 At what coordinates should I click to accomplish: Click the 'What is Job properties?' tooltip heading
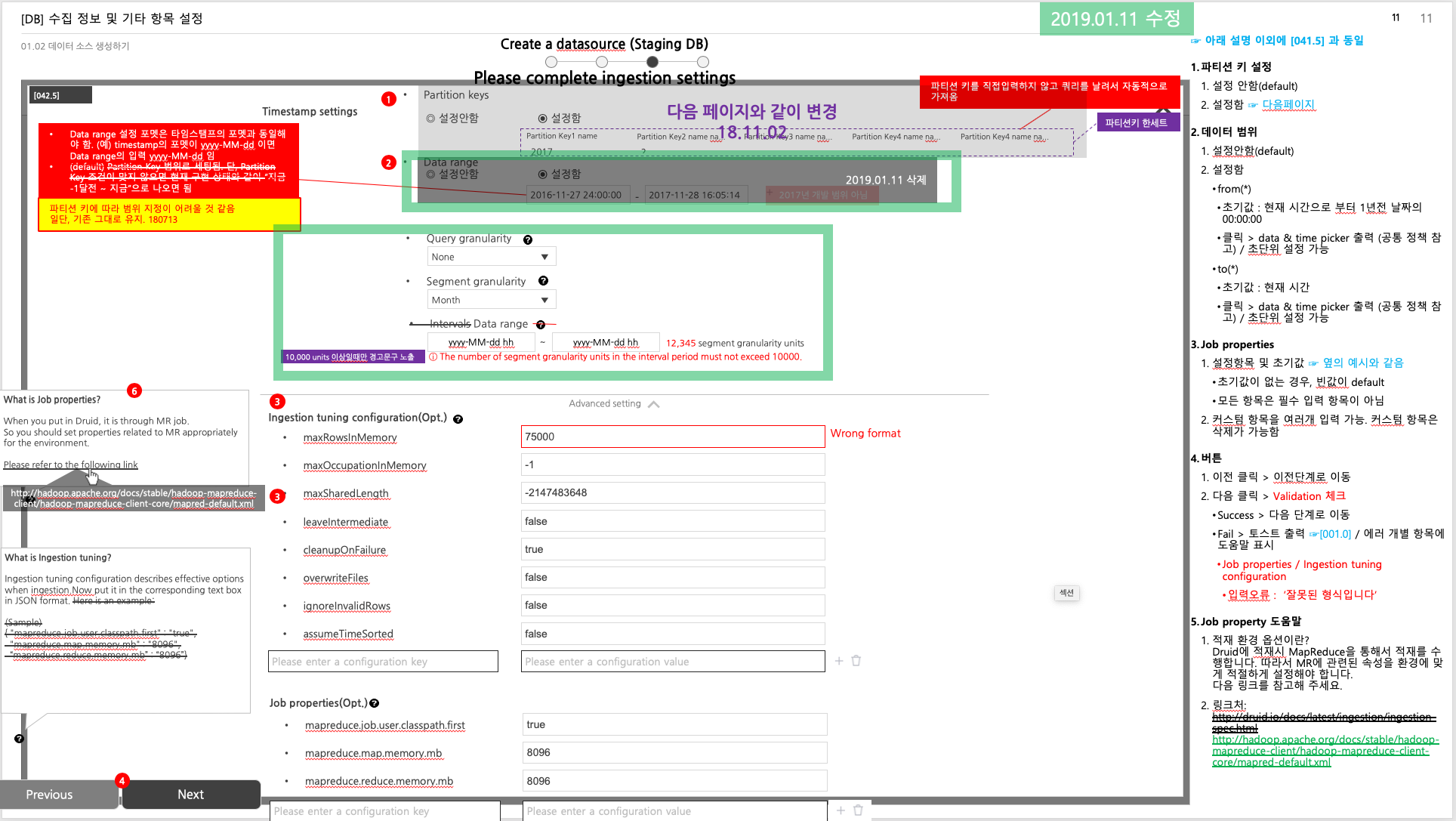(x=52, y=400)
